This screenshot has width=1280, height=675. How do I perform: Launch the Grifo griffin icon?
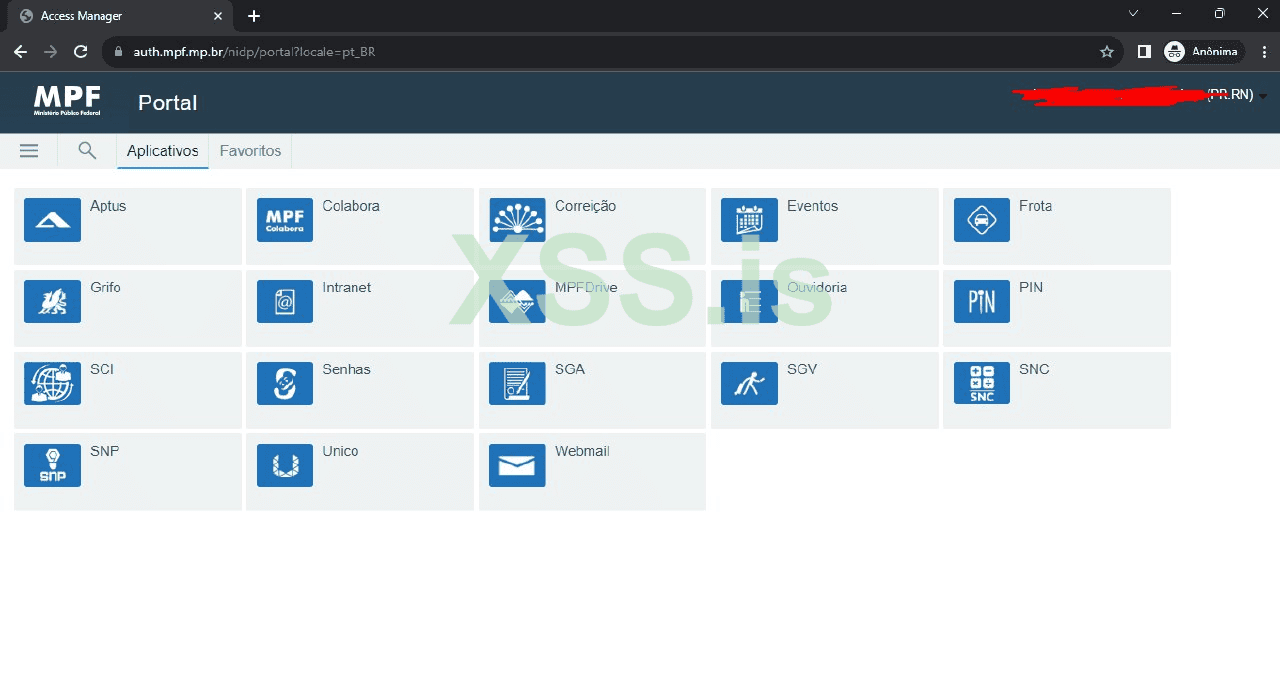[52, 301]
